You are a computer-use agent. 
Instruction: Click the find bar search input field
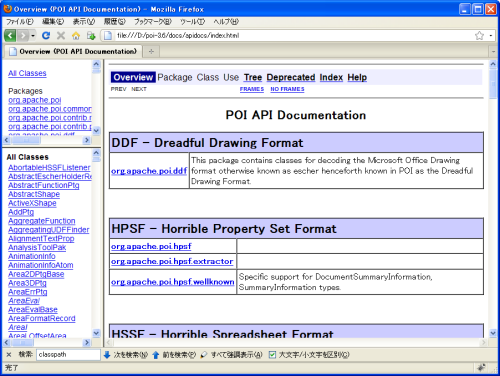coord(68,355)
